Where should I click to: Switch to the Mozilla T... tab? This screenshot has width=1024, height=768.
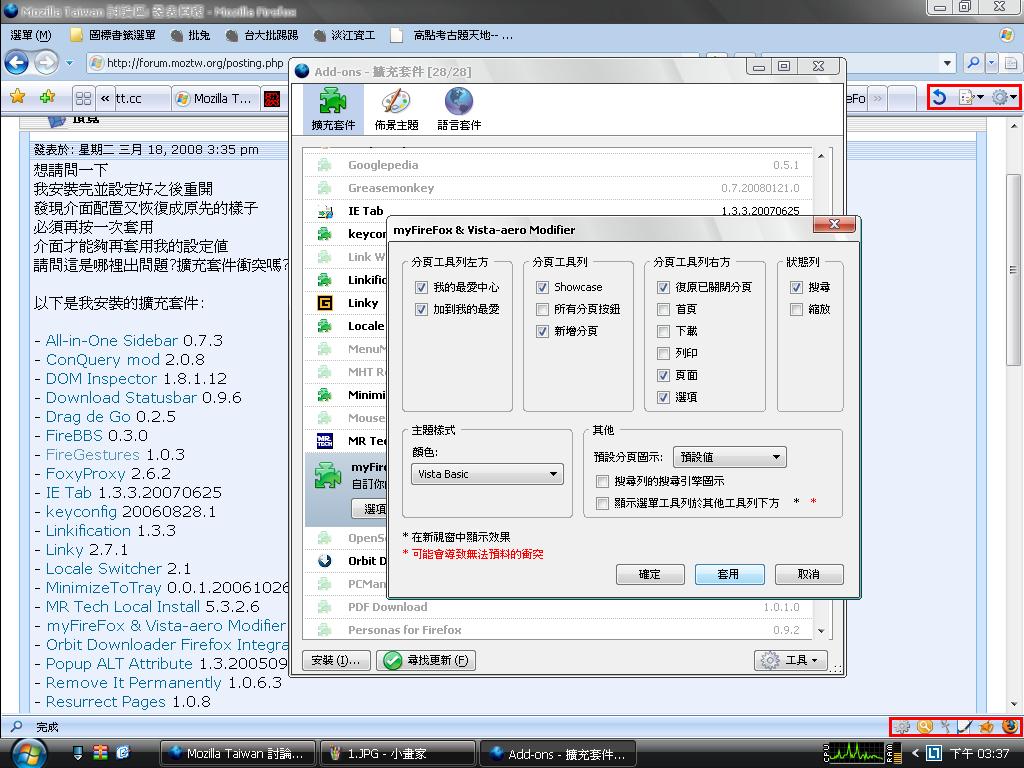215,99
